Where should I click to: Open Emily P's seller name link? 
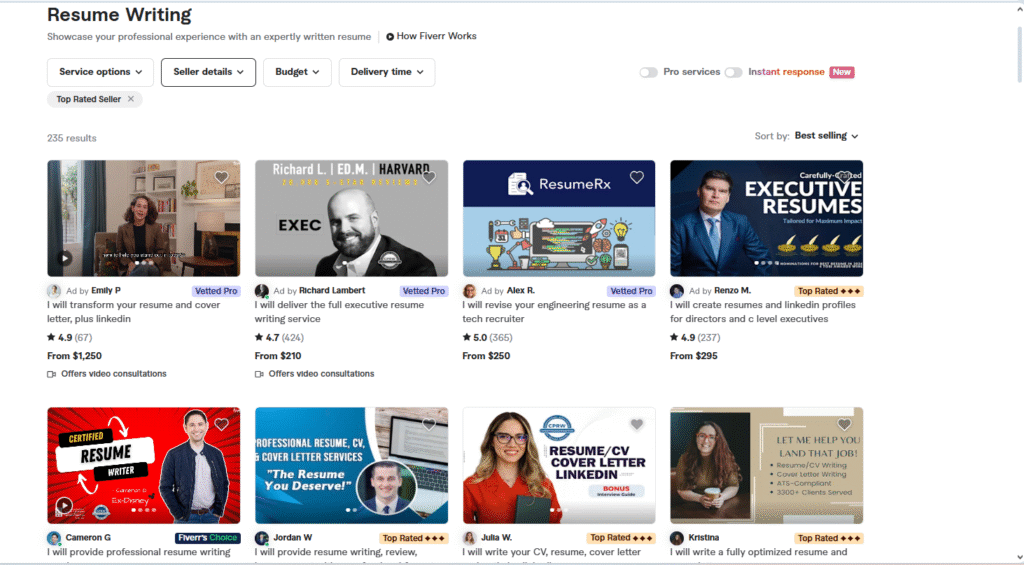pyautogui.click(x=106, y=291)
